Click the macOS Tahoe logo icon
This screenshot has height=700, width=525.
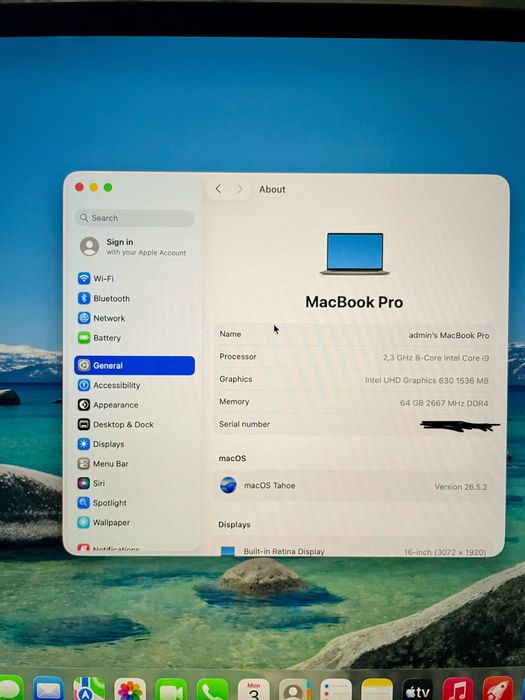[228, 485]
